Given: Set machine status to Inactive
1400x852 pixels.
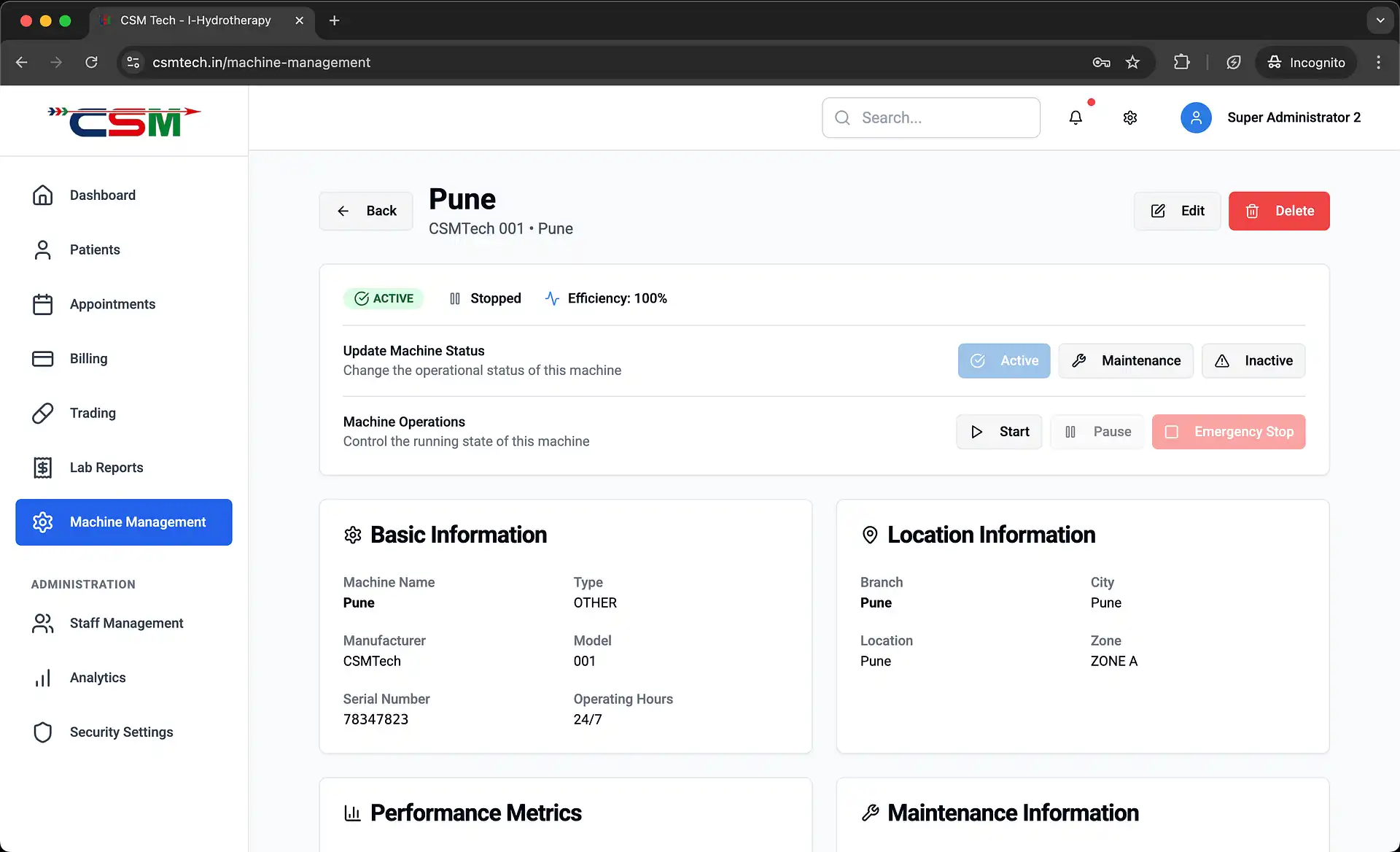Looking at the screenshot, I should [x=1253, y=360].
